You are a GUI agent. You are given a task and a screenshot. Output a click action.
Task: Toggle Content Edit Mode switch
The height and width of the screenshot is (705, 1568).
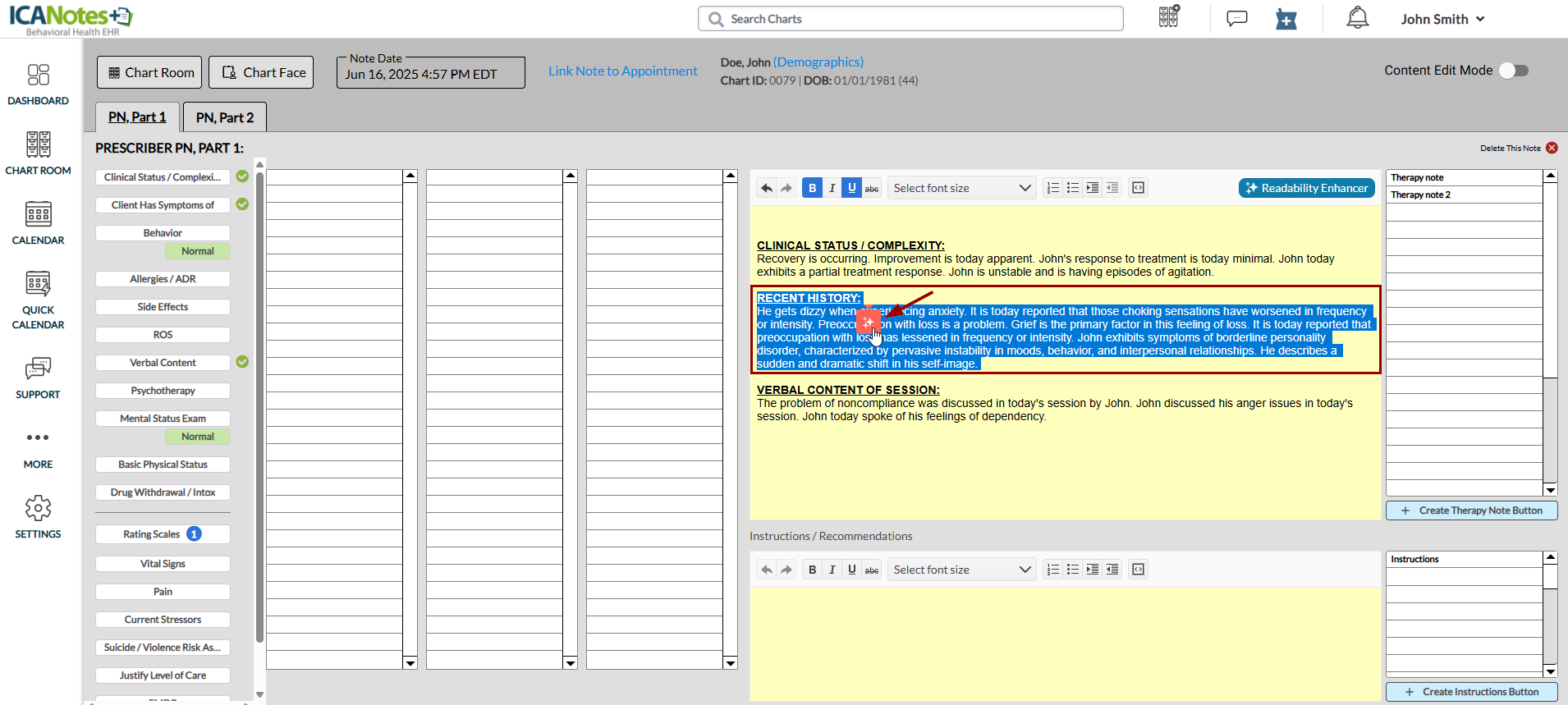[x=1513, y=71]
